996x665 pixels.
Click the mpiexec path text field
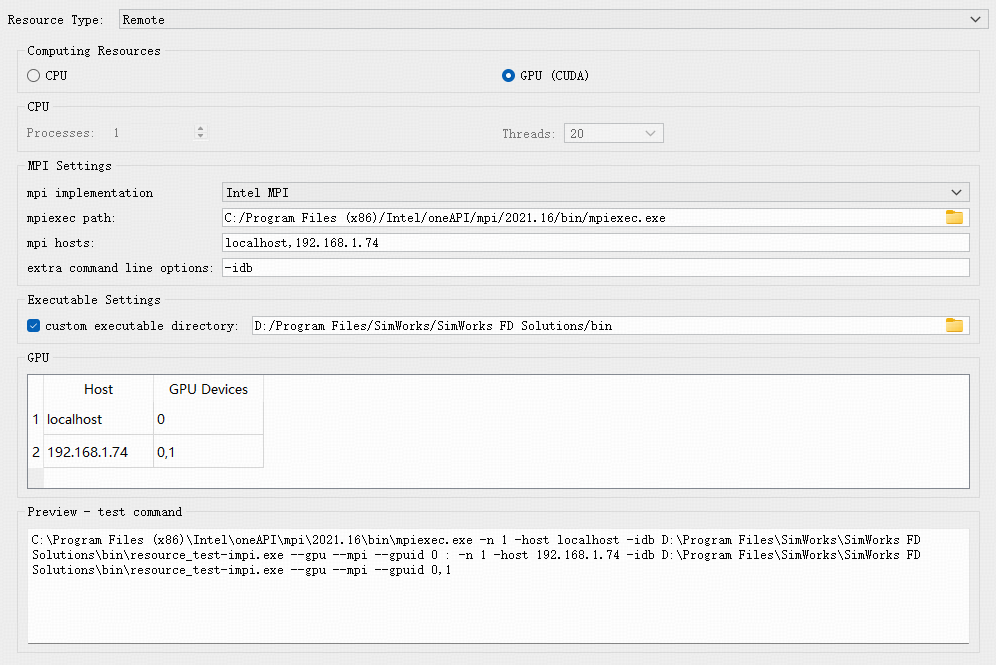tap(580, 217)
